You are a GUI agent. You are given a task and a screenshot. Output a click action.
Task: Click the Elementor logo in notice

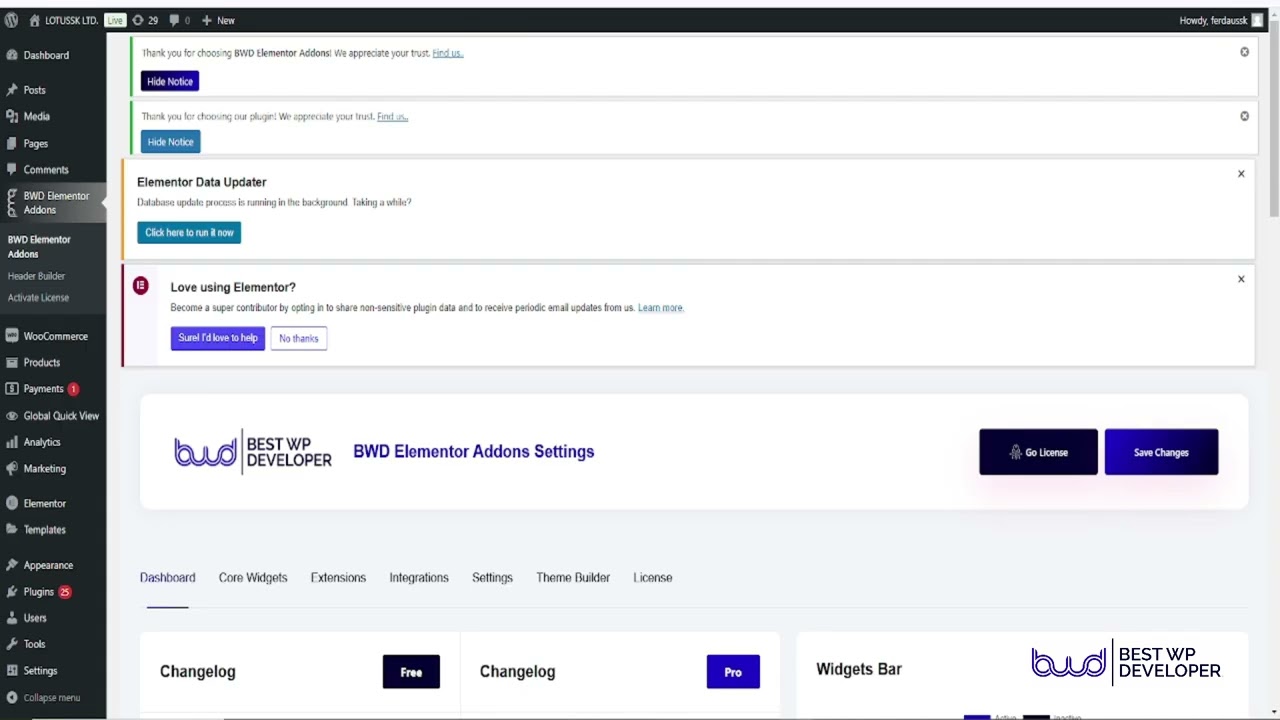click(141, 286)
